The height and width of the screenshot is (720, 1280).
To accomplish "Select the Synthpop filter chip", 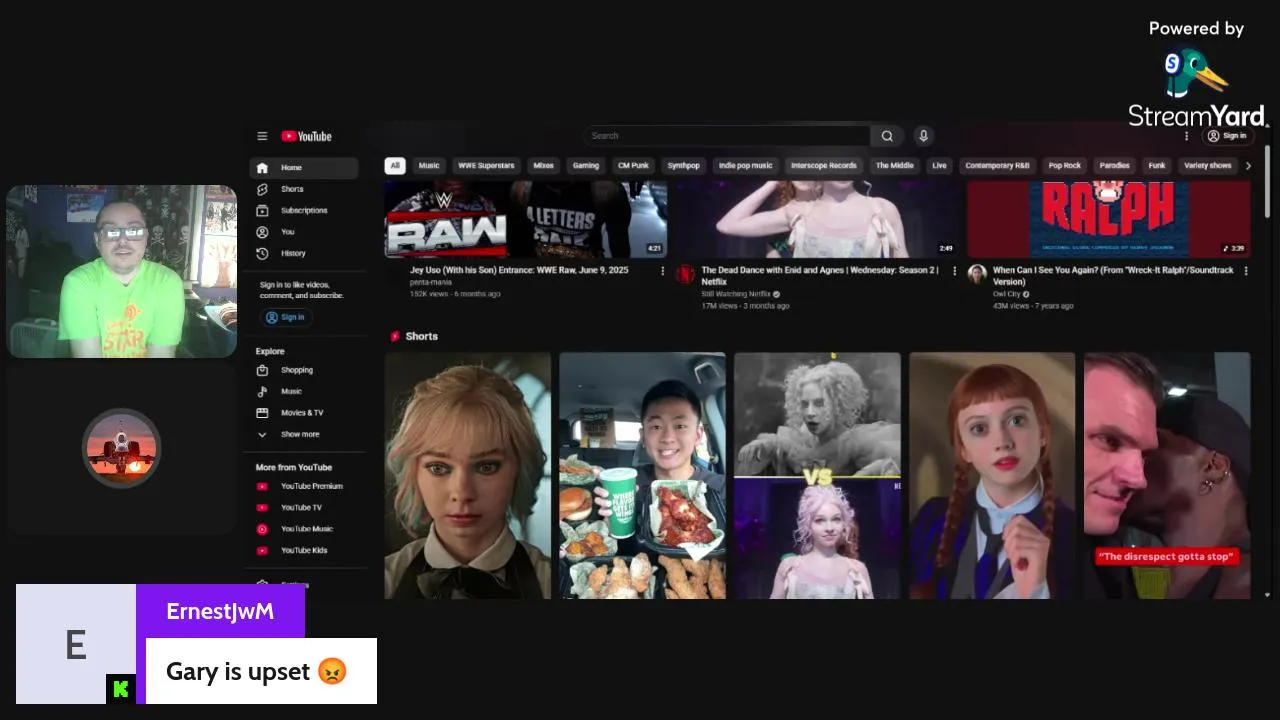I will tap(684, 165).
